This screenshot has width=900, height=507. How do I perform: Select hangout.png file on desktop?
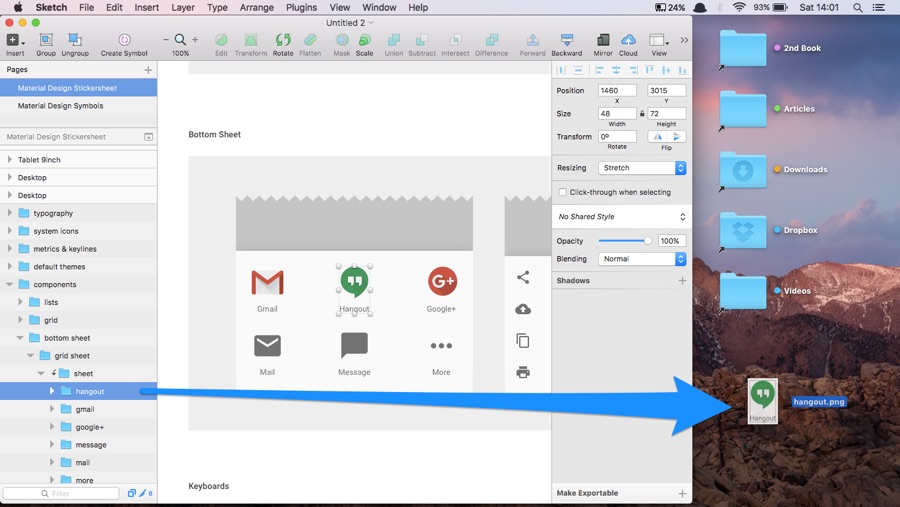tap(762, 401)
